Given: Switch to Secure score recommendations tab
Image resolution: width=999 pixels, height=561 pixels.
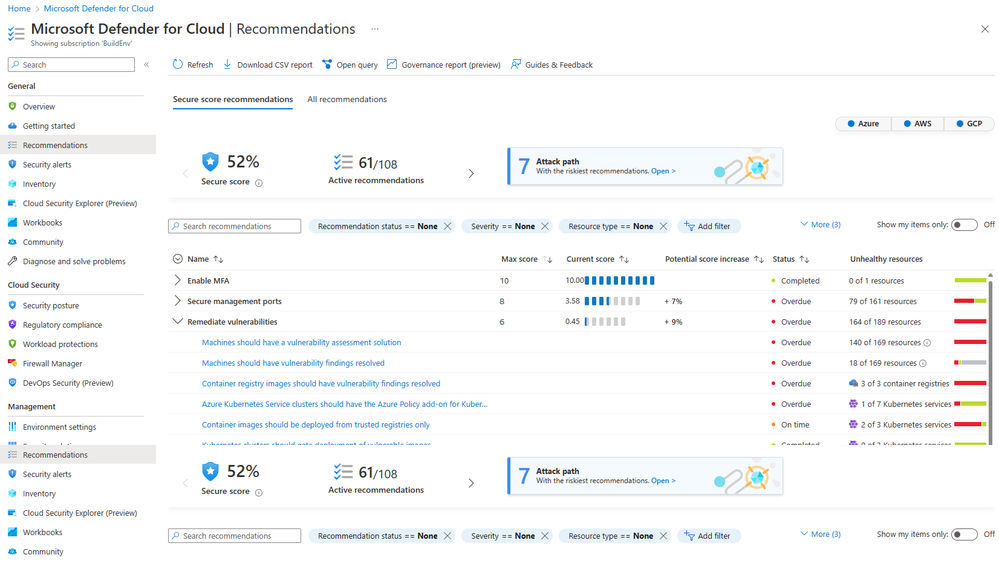Looking at the screenshot, I should 233,99.
